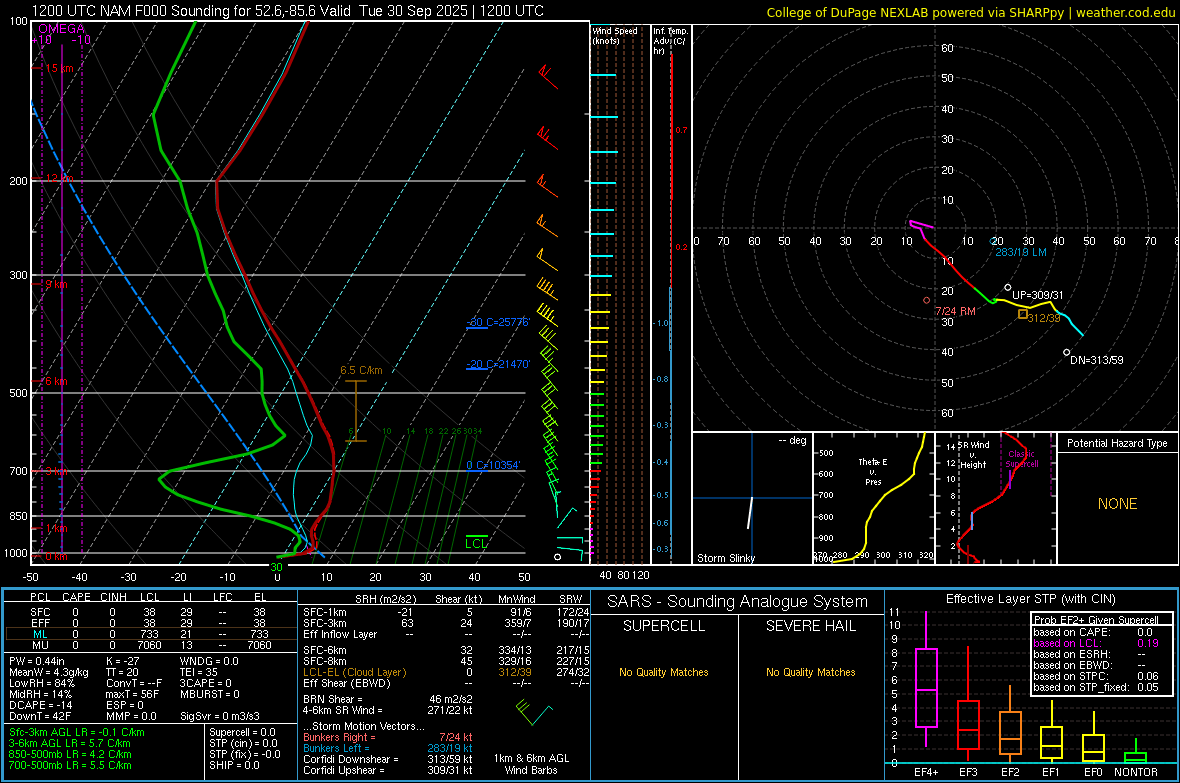This screenshot has height=783, width=1180.
Task: Click the SARS - Sounding Analogue System title
Action: 737,602
